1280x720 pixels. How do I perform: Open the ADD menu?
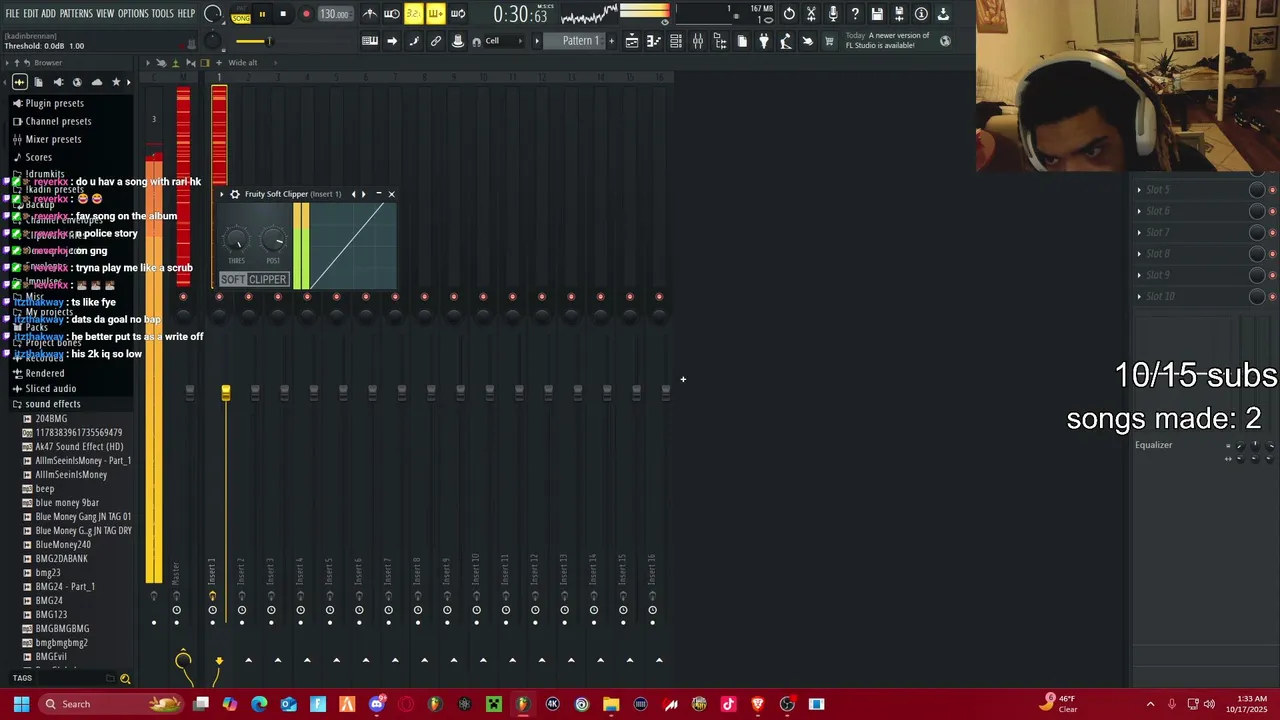coord(48,14)
